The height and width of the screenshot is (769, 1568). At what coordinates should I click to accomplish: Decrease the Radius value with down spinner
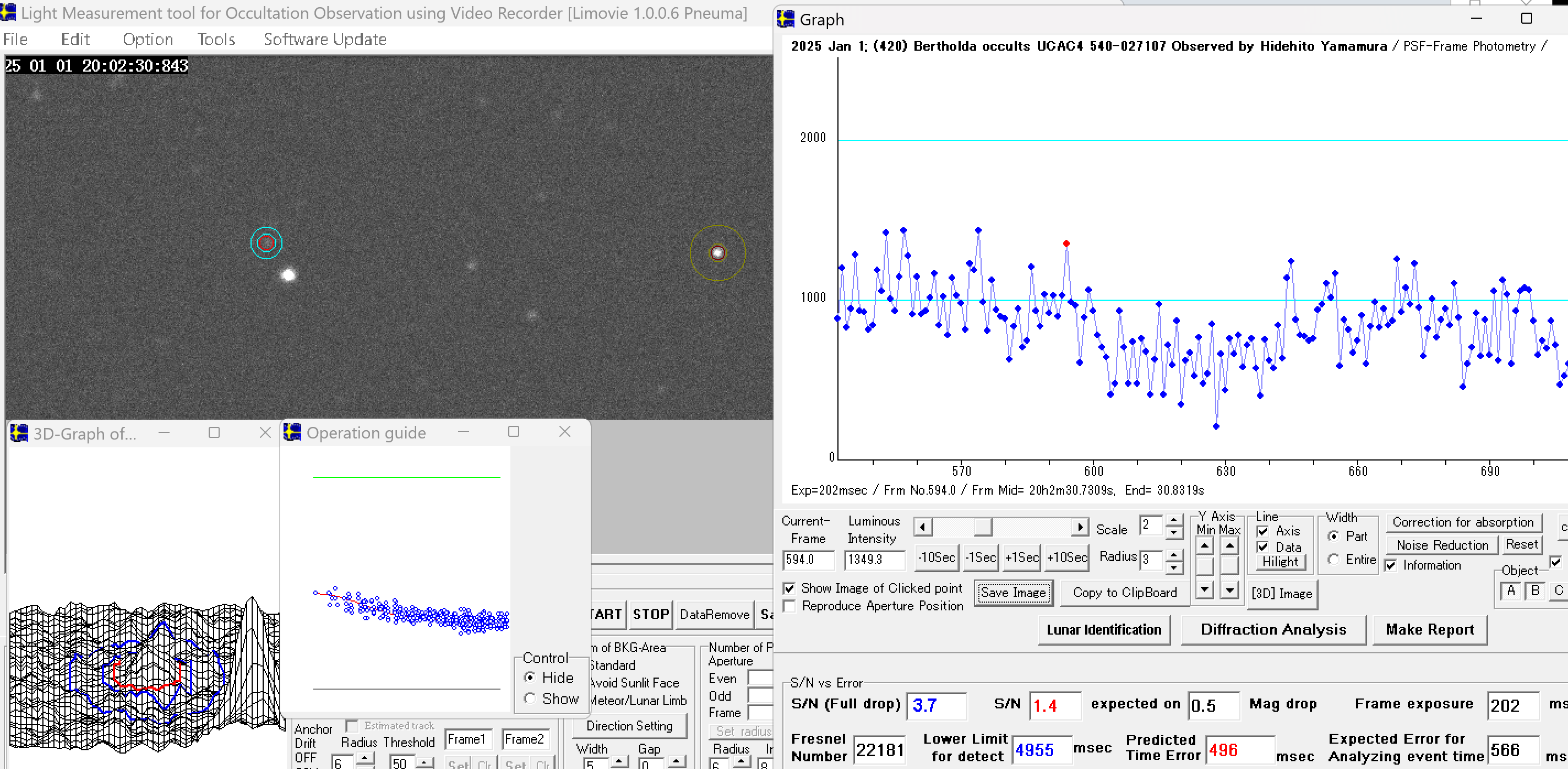(1174, 568)
